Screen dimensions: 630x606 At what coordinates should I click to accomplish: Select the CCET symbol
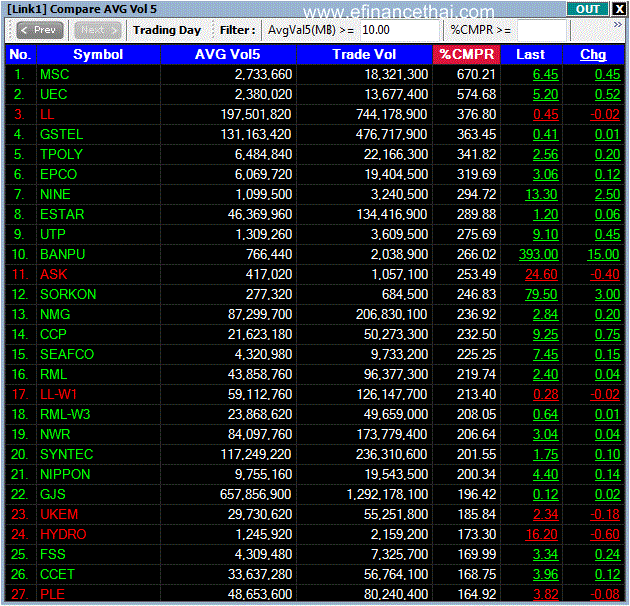57,575
